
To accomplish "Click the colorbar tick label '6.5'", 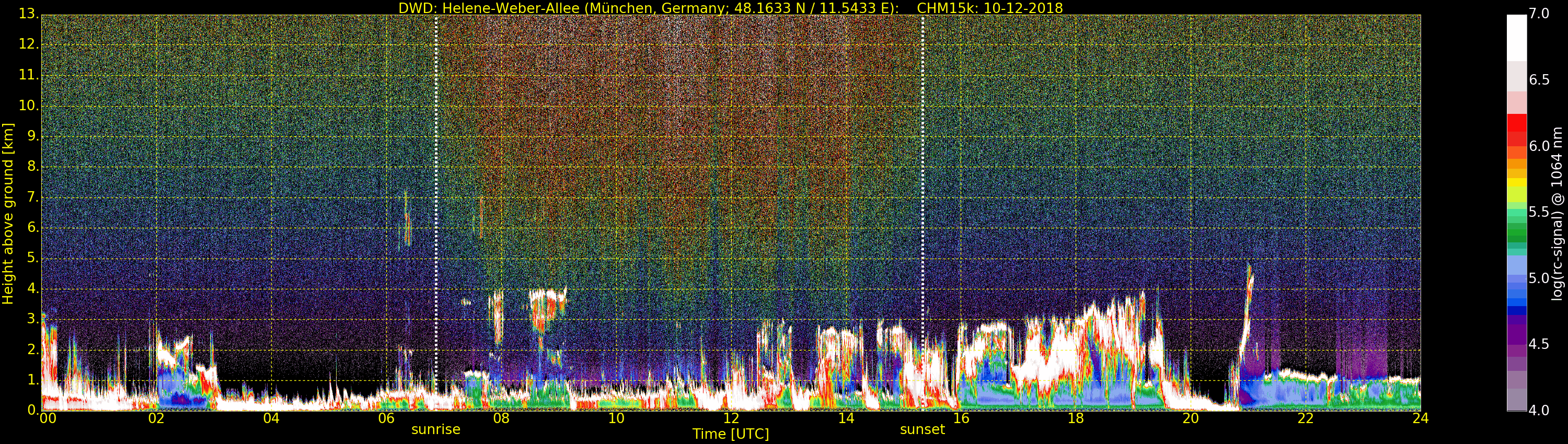I will click(1539, 80).
